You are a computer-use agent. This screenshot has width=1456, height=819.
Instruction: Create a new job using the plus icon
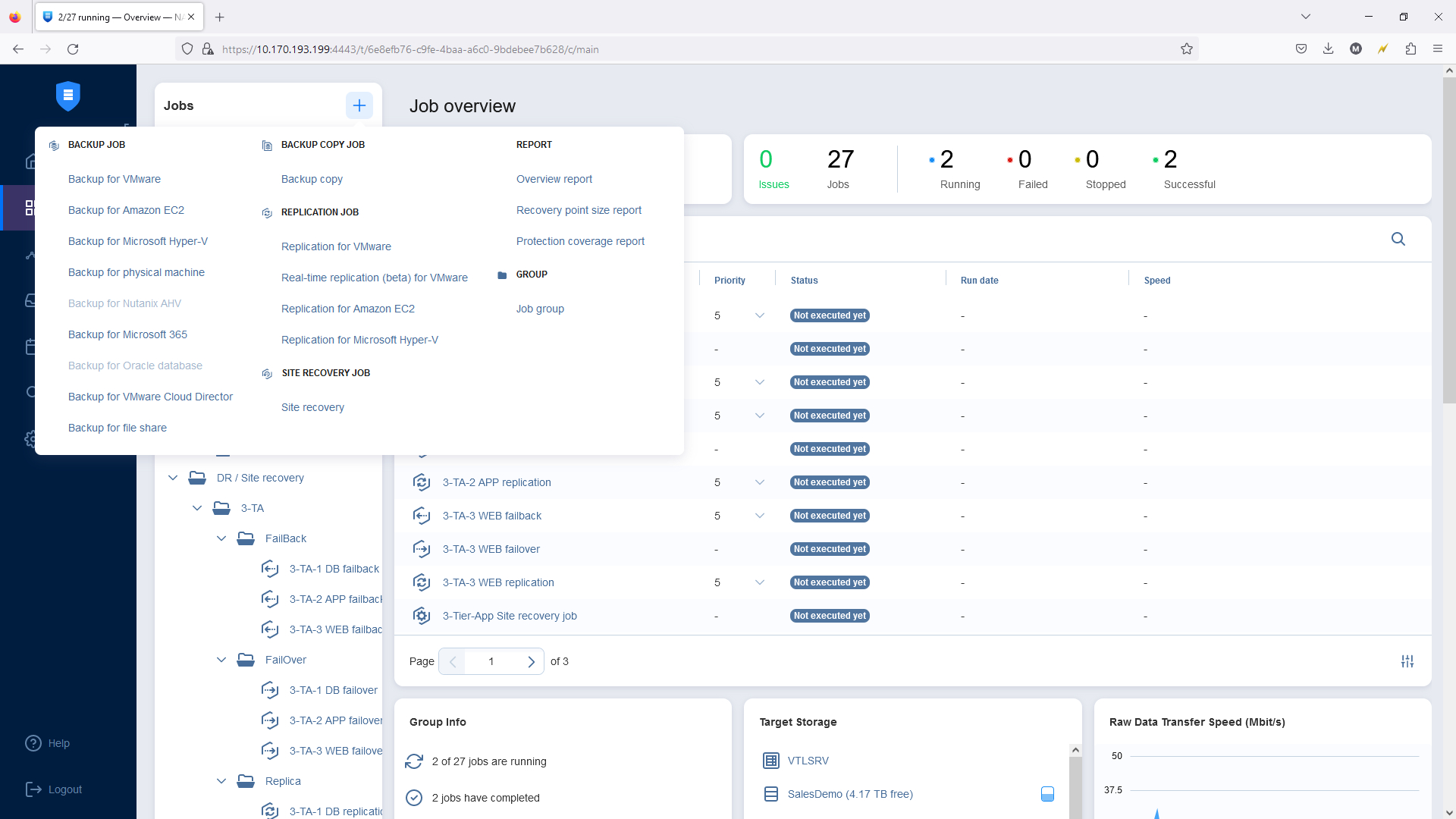pos(359,105)
